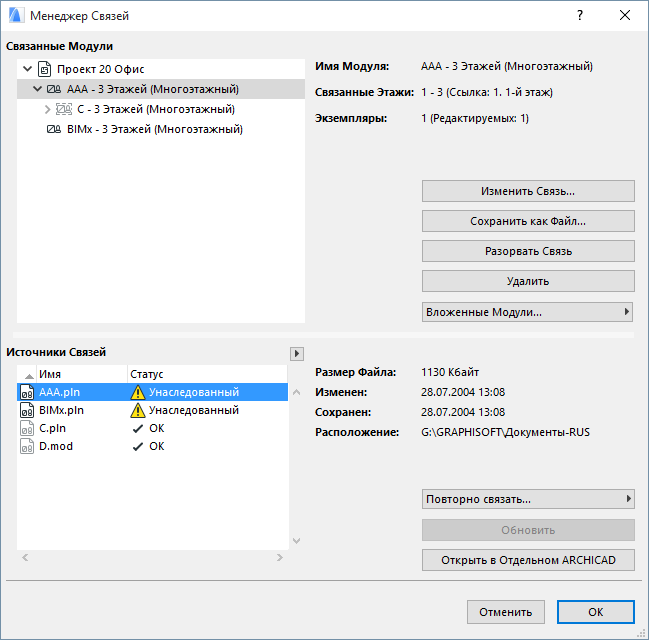Open the help question mark button
649x640 pixels.
point(579,15)
